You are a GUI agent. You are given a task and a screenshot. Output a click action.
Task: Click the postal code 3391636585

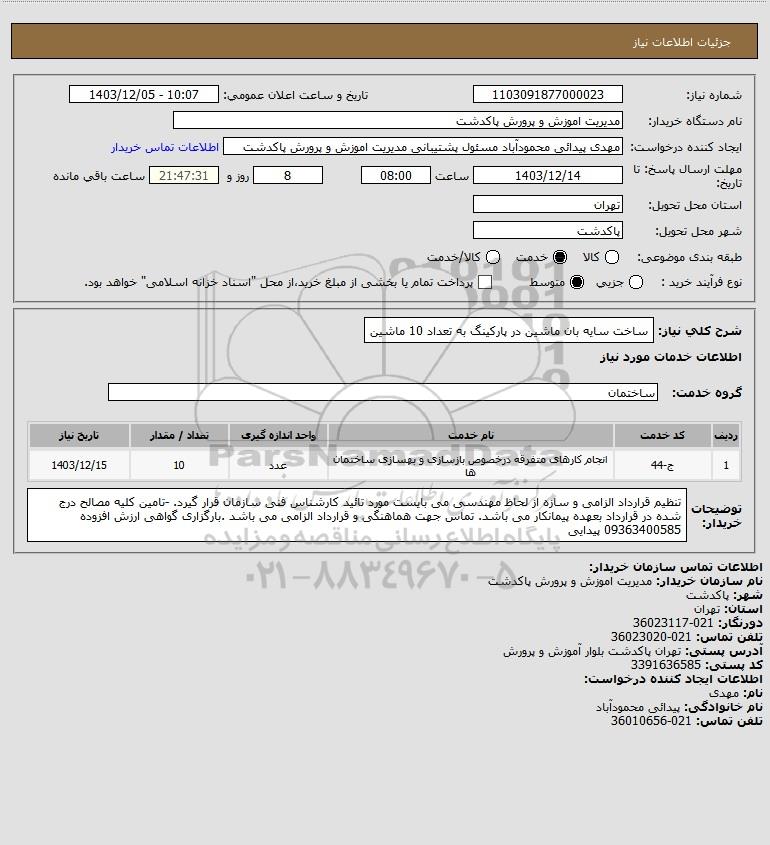point(666,665)
